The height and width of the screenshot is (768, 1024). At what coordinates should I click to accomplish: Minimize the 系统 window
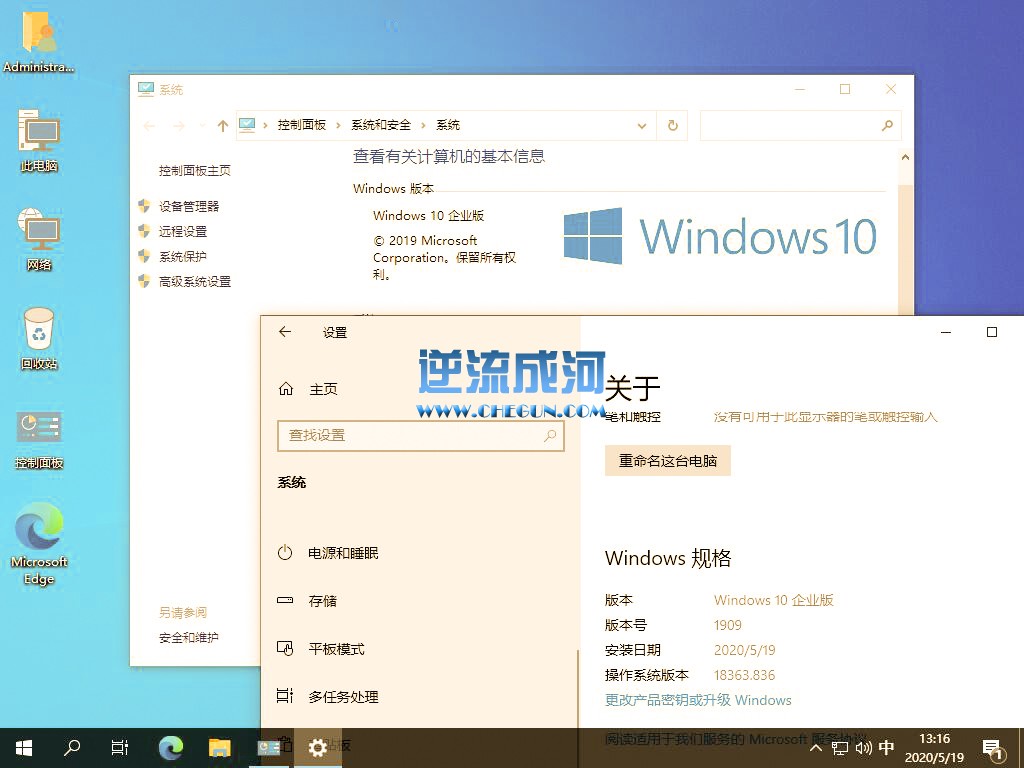800,89
